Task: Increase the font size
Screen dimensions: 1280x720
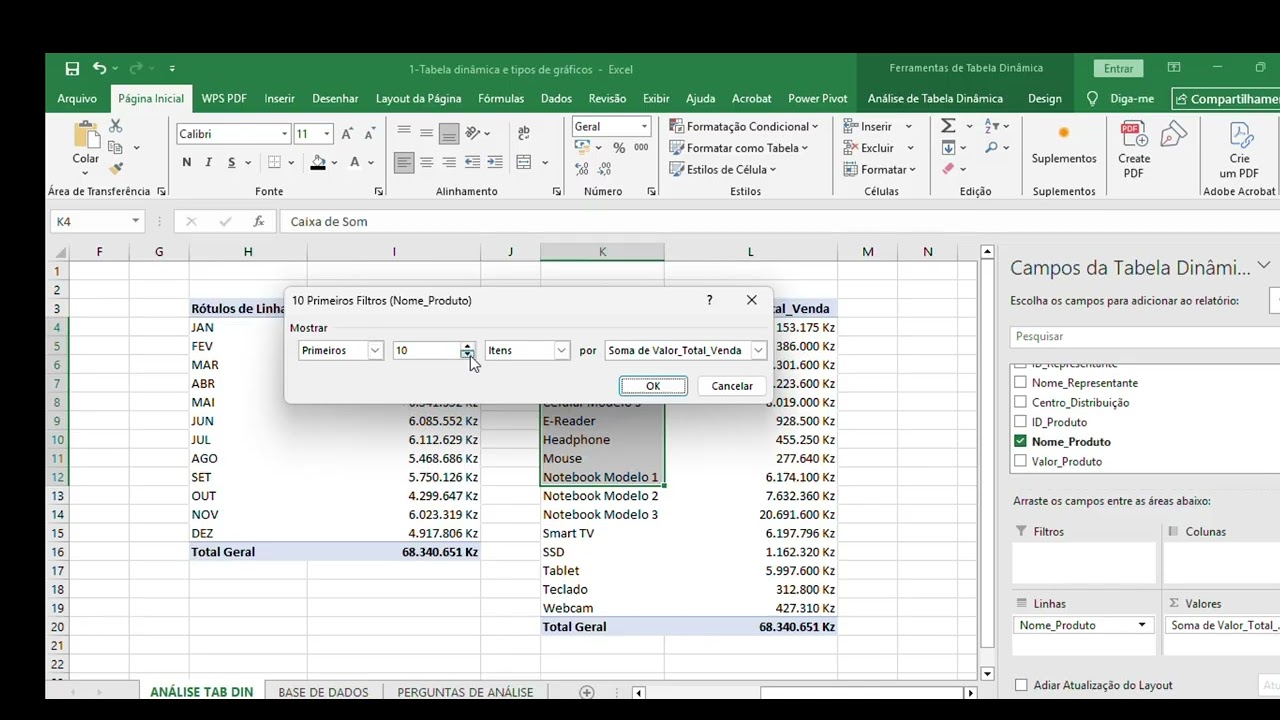Action: [347, 134]
